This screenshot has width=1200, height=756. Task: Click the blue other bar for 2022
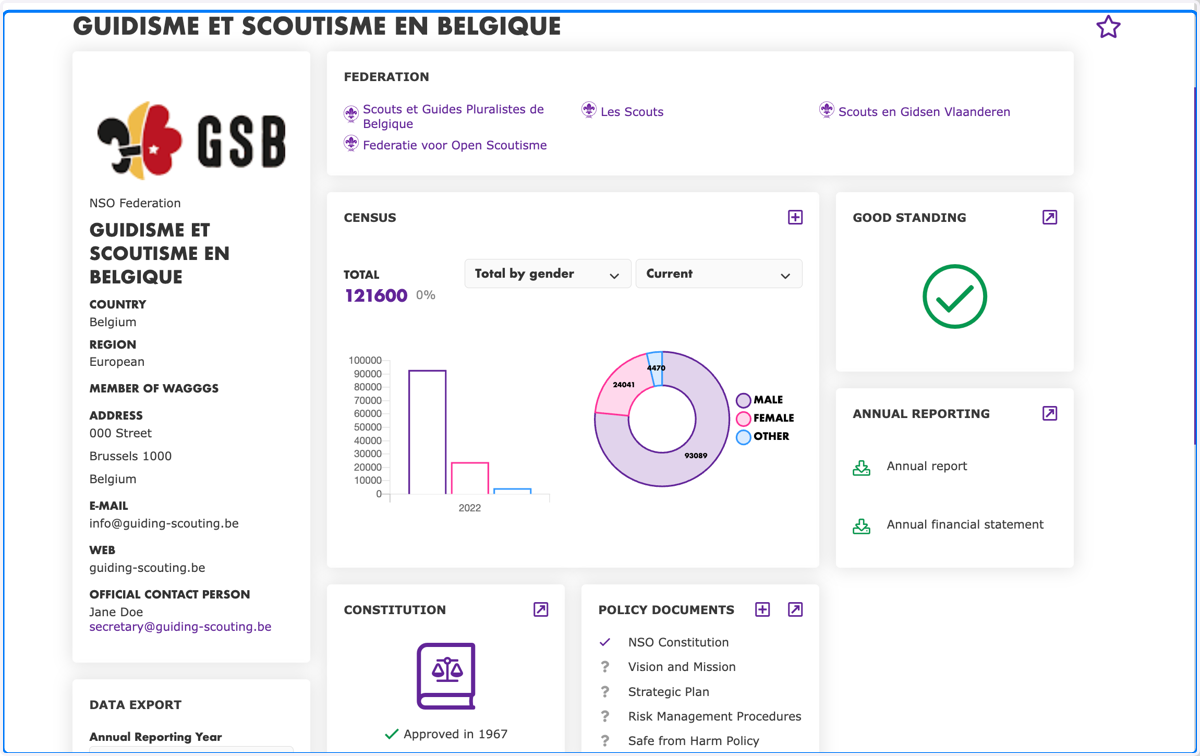coord(512,491)
